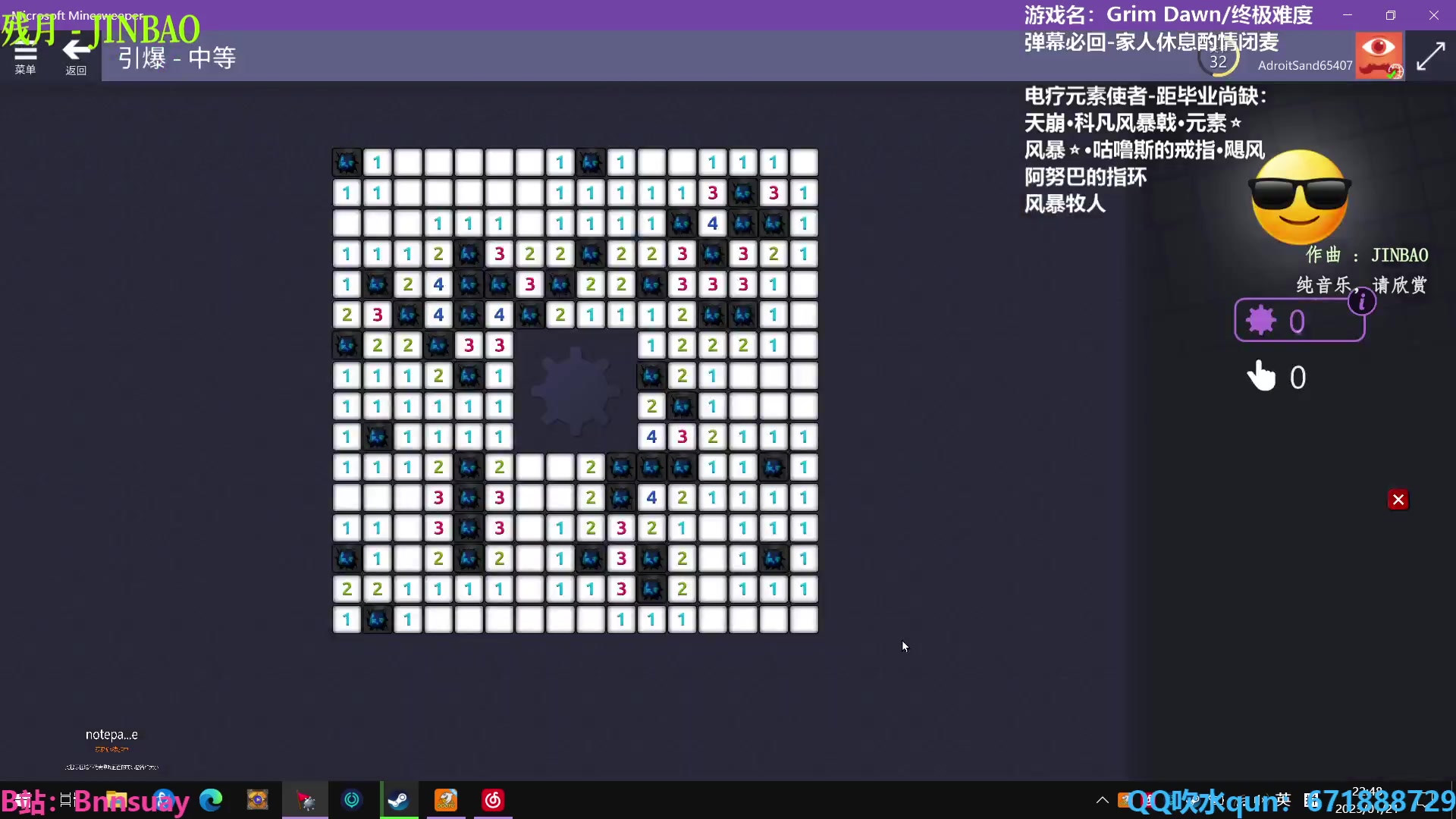Viewport: 1456px width, 819px height.
Task: Toggle fullscreen with the diagonal arrows icon
Action: click(1430, 57)
